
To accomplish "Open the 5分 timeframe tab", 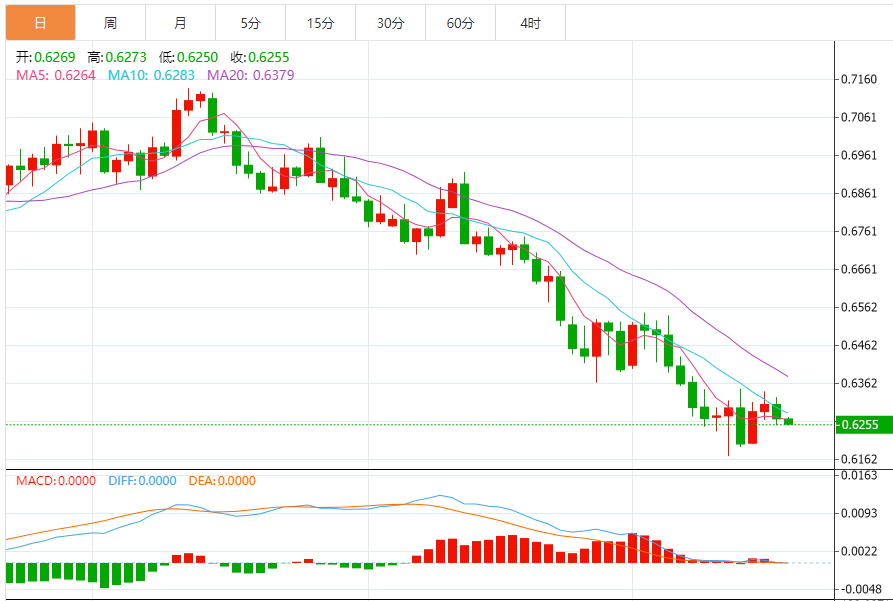I will (x=251, y=23).
